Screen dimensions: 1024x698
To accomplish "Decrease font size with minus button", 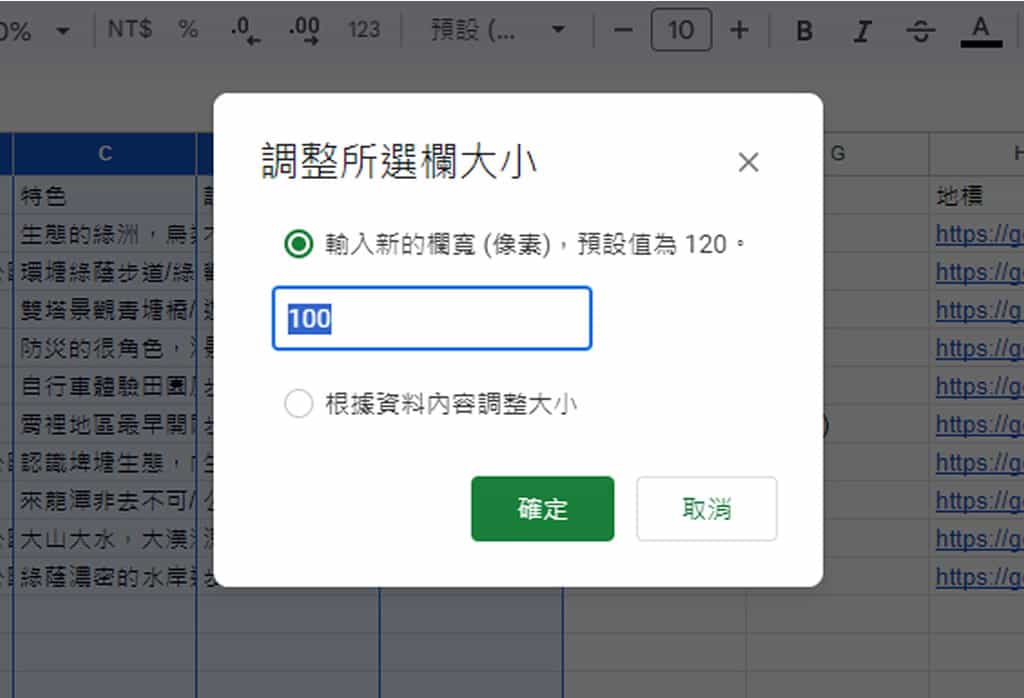I will tap(624, 30).
